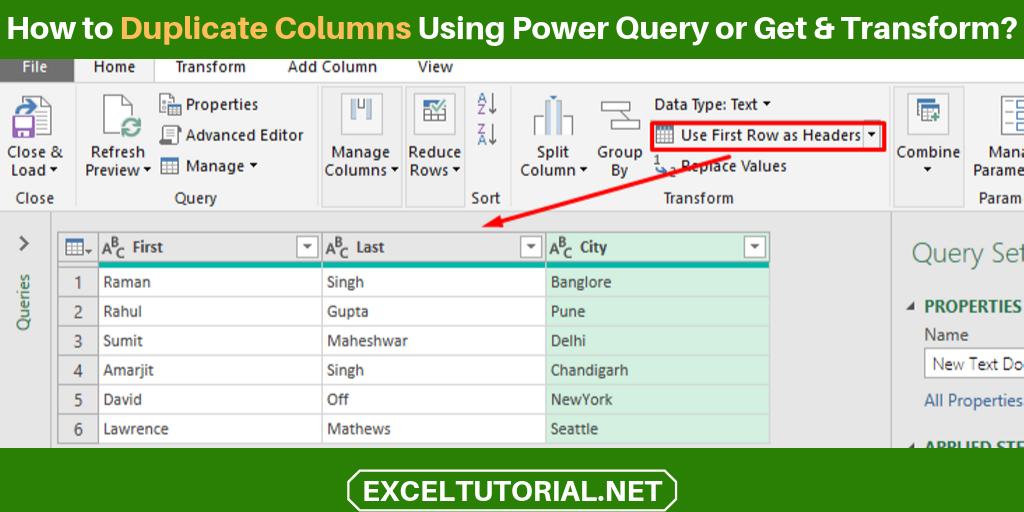Switch to the View tab
The image size is (1024, 512).
(435, 67)
